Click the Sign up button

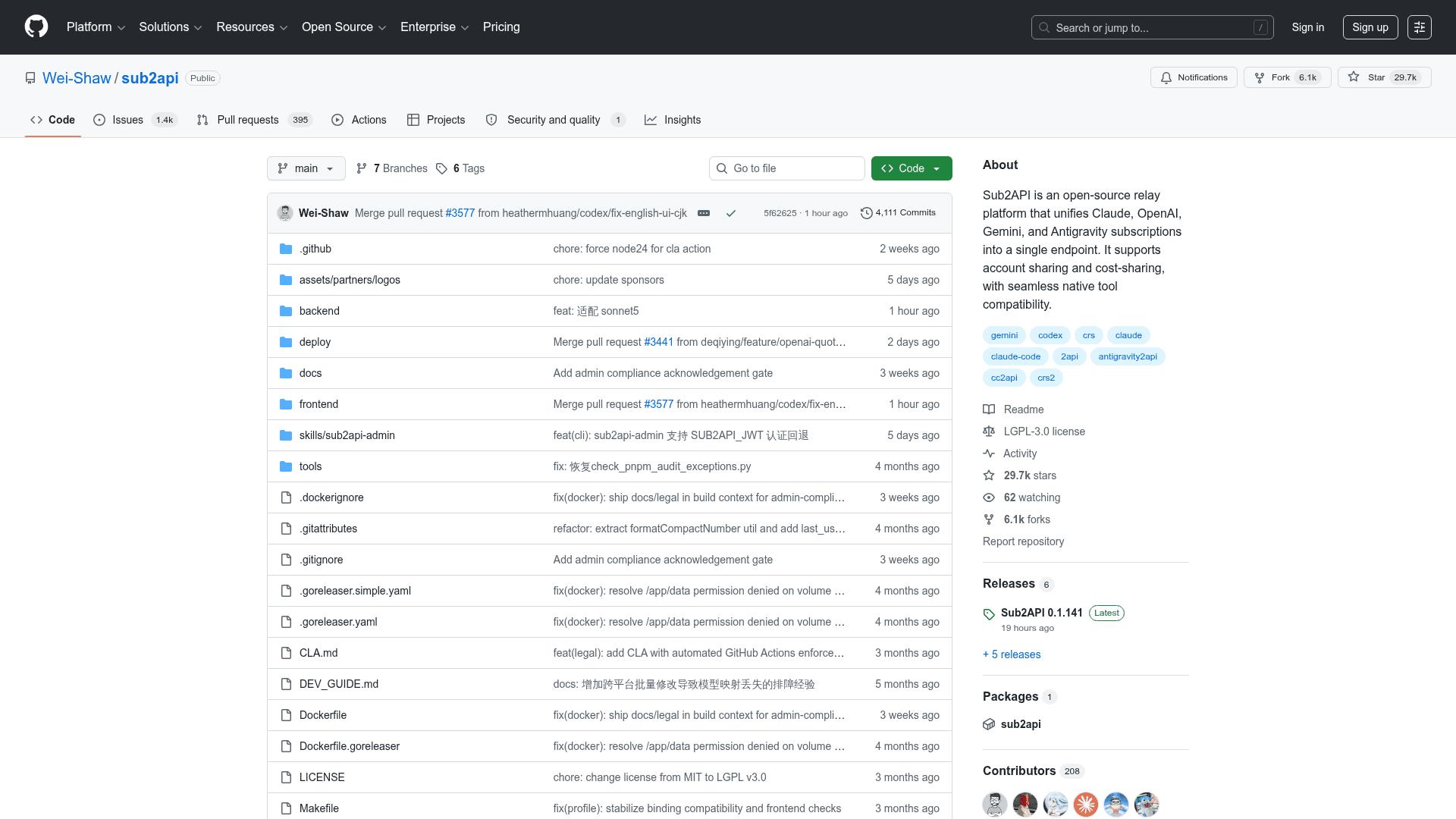pyautogui.click(x=1370, y=27)
